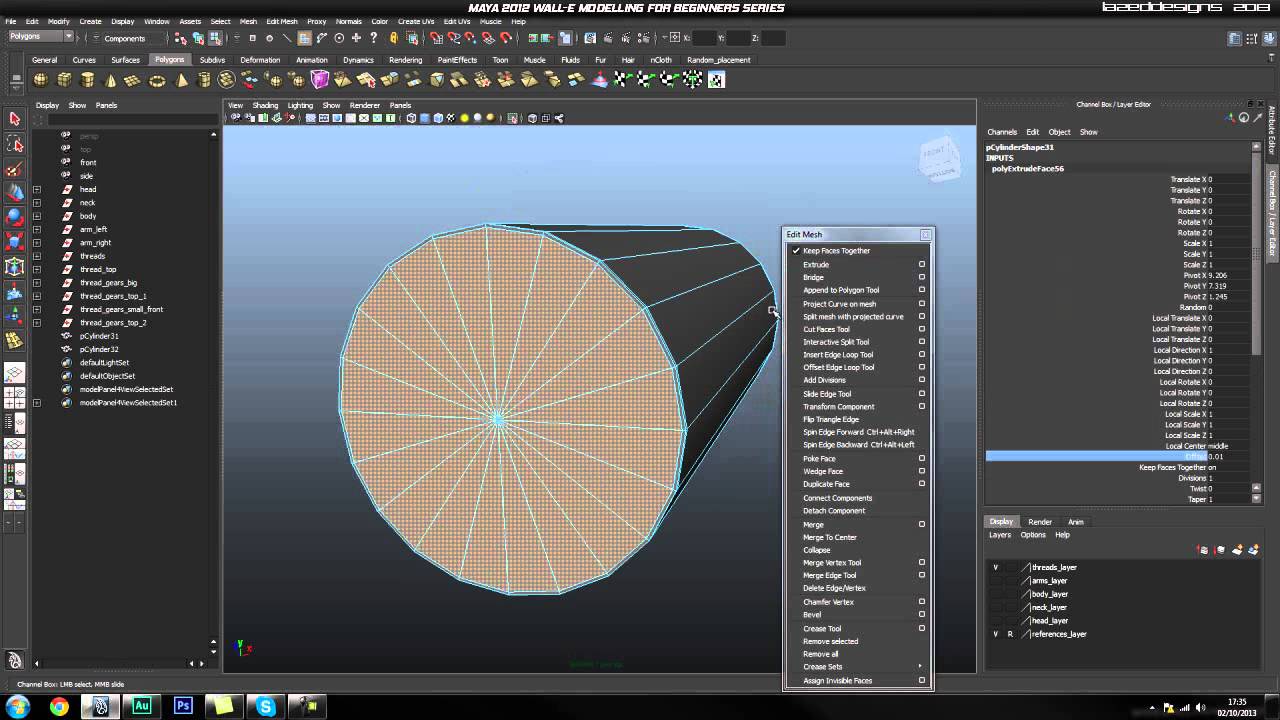Toggle visibility of references_layer
Screen dimensions: 1280x720
point(995,634)
